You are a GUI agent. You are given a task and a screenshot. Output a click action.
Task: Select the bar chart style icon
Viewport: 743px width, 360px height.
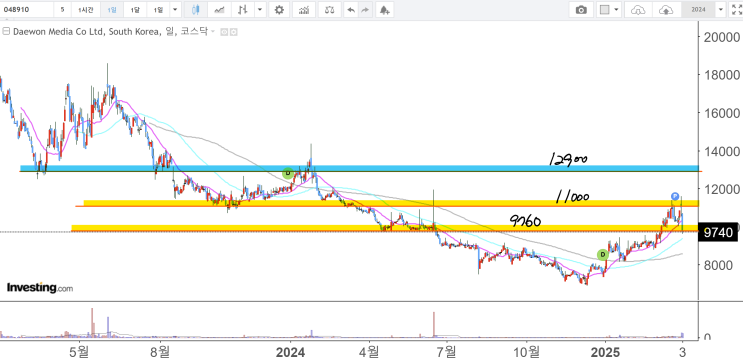click(243, 9)
